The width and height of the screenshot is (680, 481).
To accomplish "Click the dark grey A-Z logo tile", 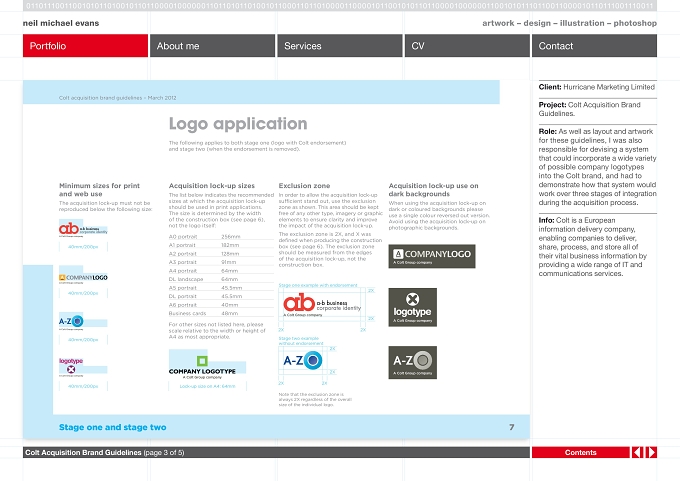I will 412,362.
